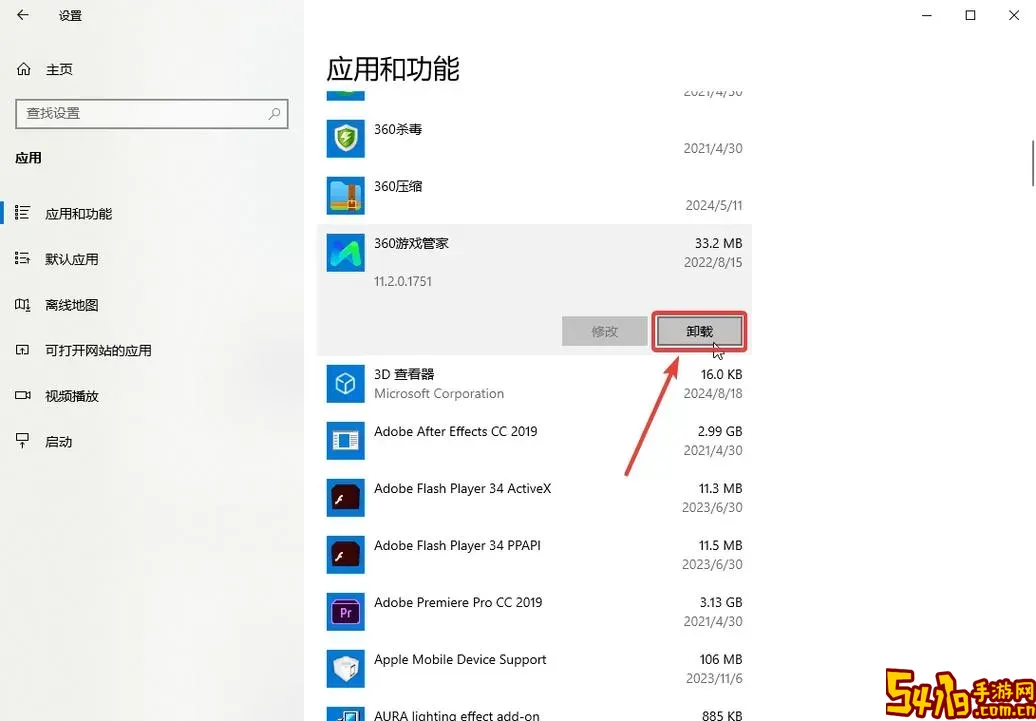
Task: Open the Home (主页) icon
Action: click(24, 69)
